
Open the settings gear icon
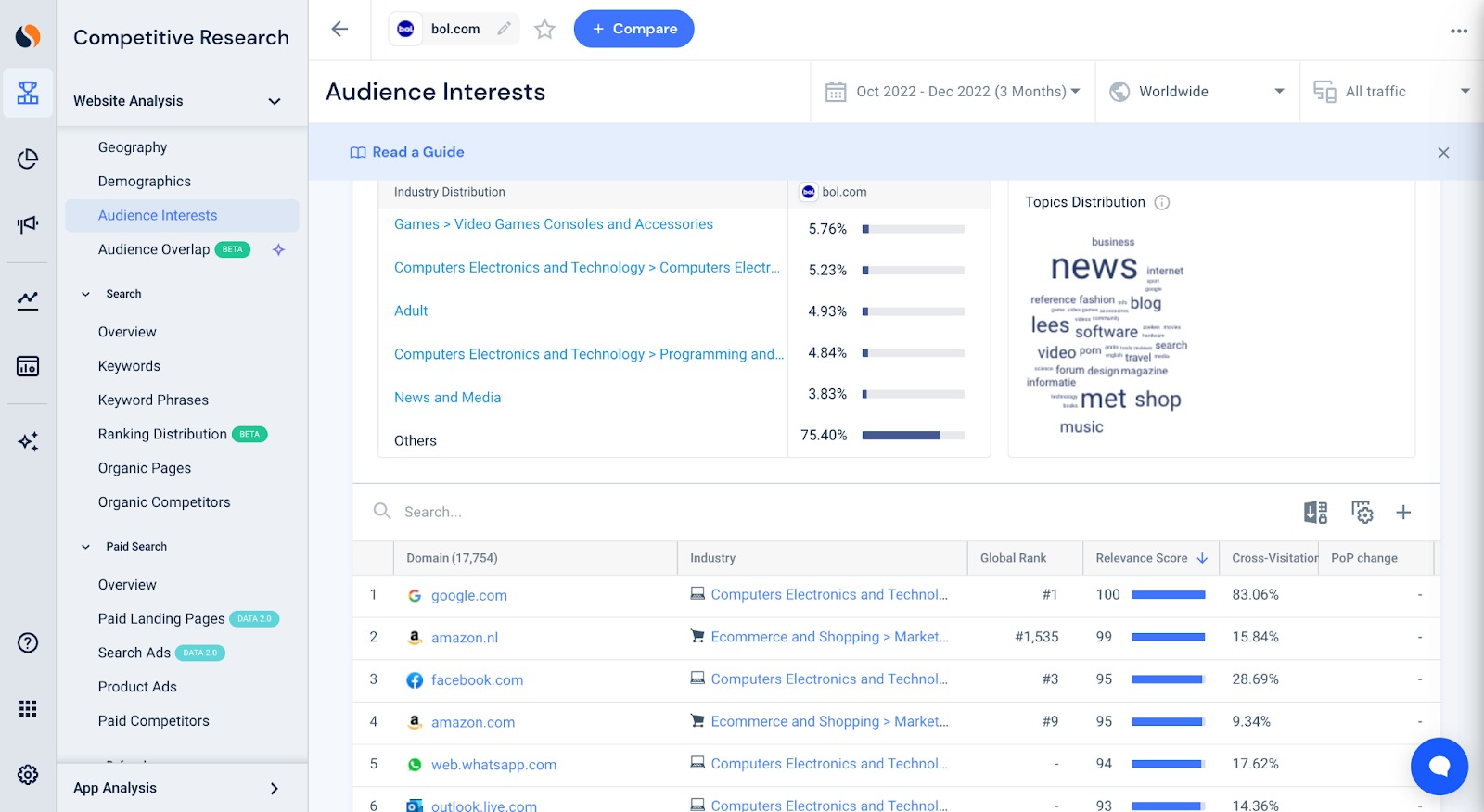tap(28, 775)
